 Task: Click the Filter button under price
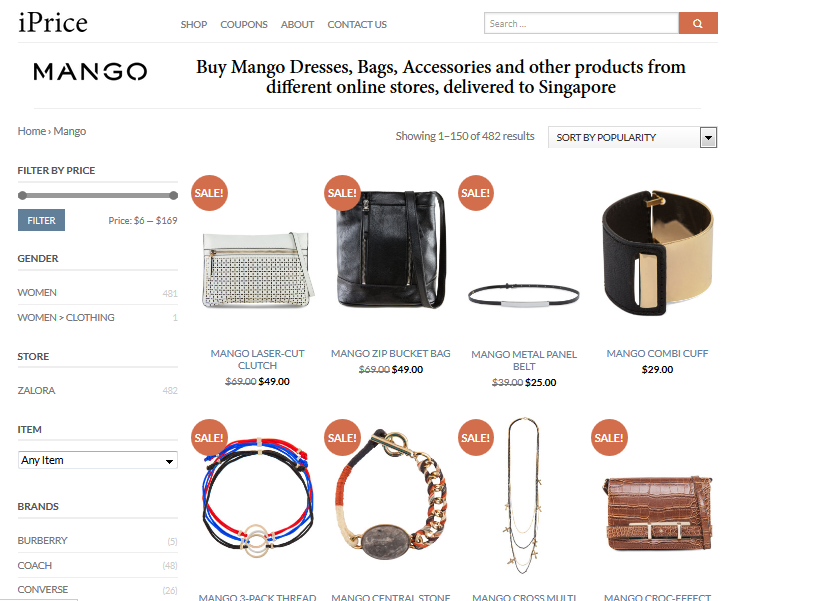click(x=42, y=220)
